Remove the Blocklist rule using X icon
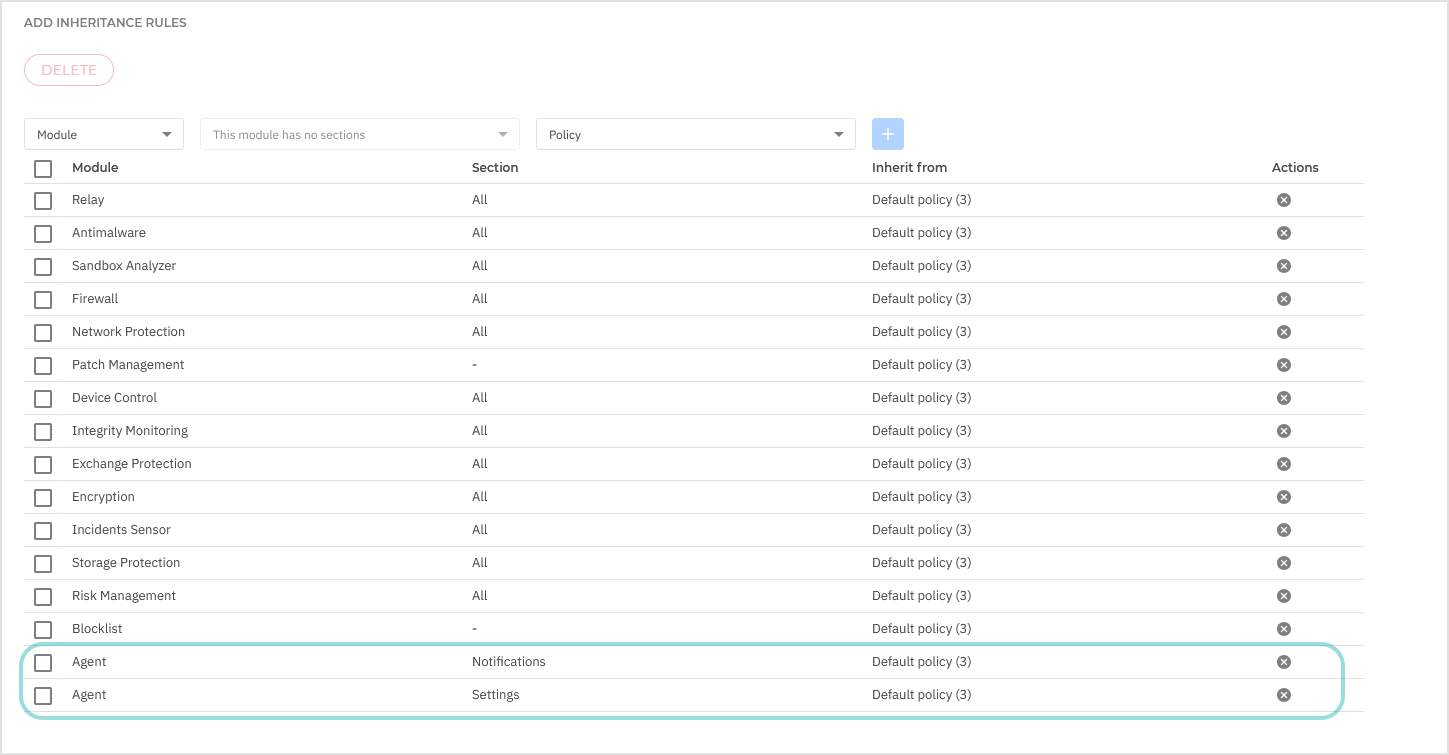Viewport: 1449px width, 755px height. click(x=1284, y=629)
